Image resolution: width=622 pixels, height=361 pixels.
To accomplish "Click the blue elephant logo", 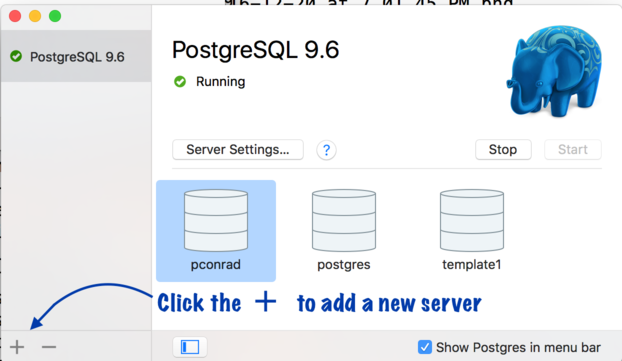I will pos(554,71).
